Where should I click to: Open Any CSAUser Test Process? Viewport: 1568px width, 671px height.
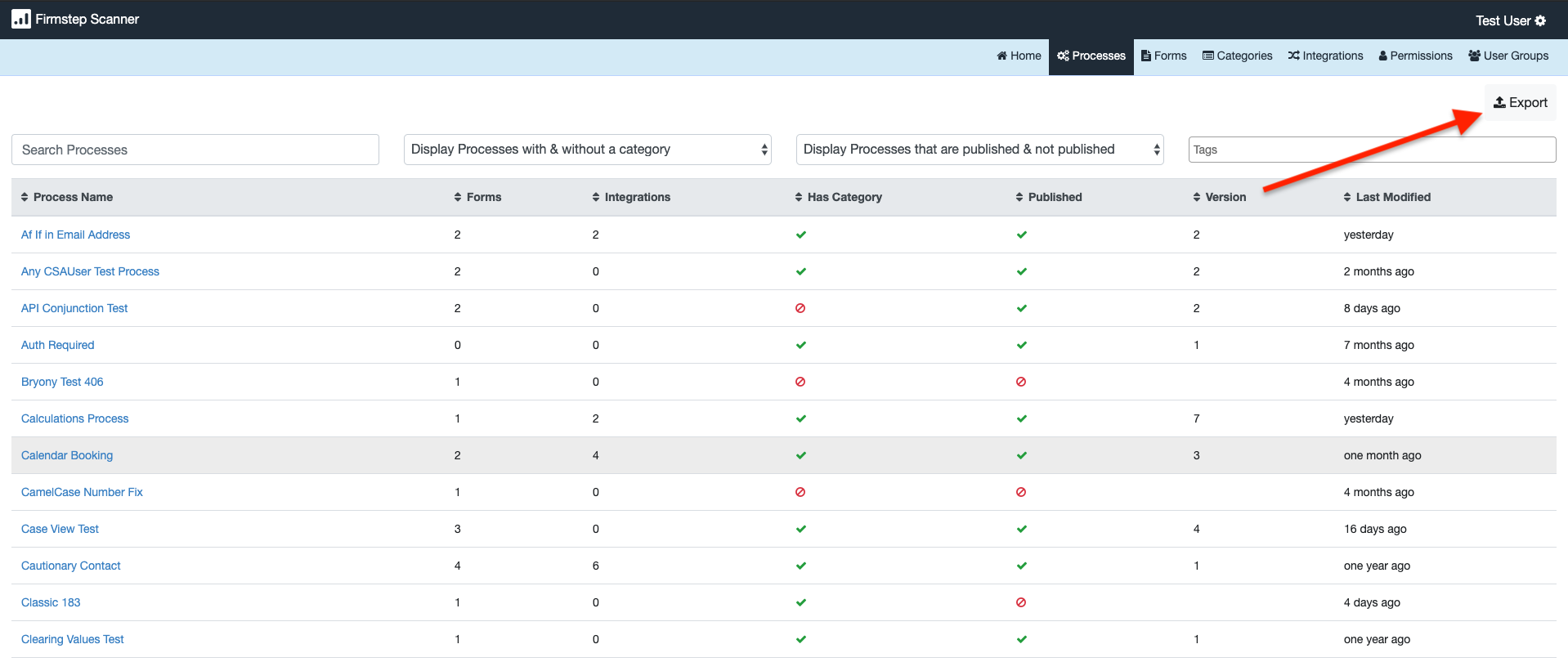(90, 271)
